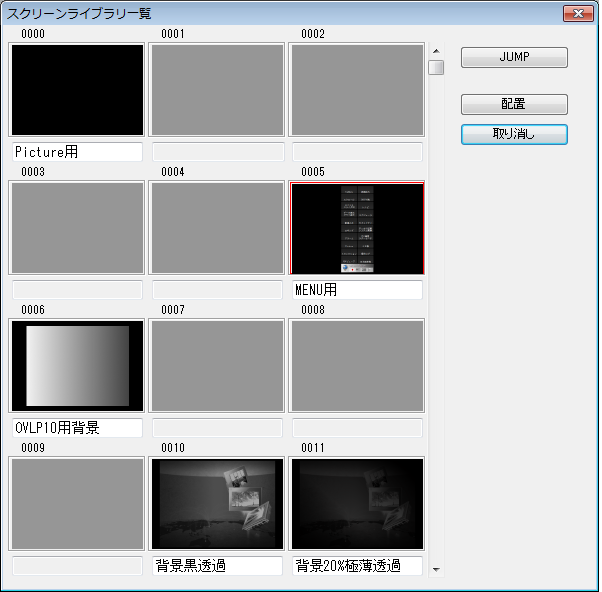Select the dark background thumbnail 0011
602x592 pixels.
coord(357,504)
